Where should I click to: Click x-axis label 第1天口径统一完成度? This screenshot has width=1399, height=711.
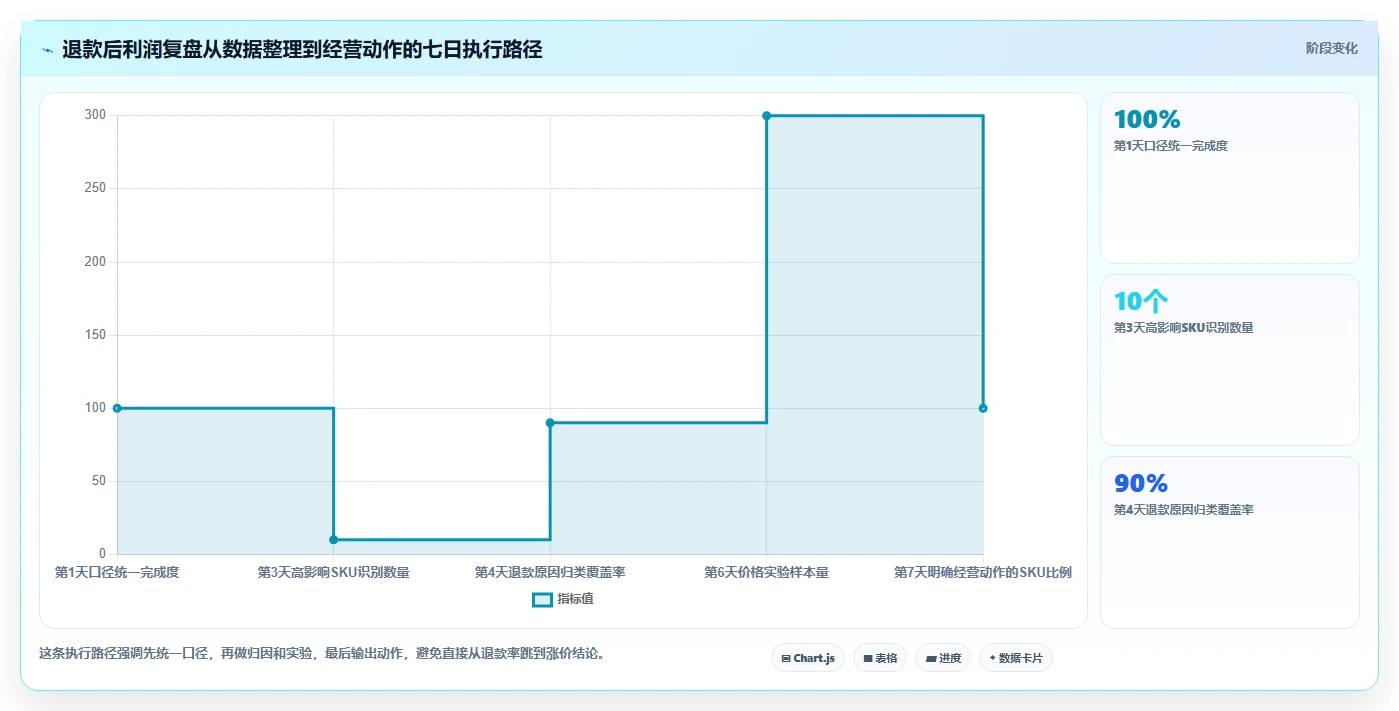(x=117, y=573)
